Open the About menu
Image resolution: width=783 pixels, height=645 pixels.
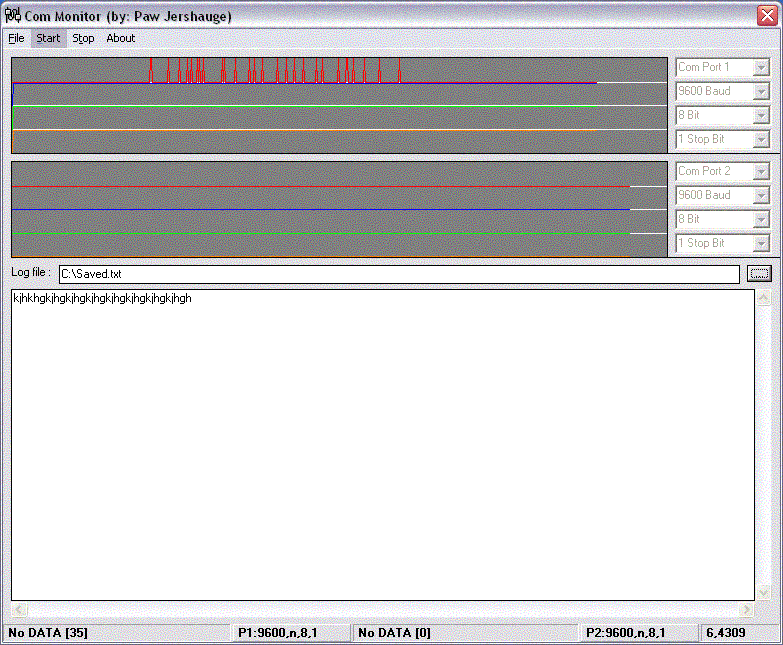click(x=120, y=38)
